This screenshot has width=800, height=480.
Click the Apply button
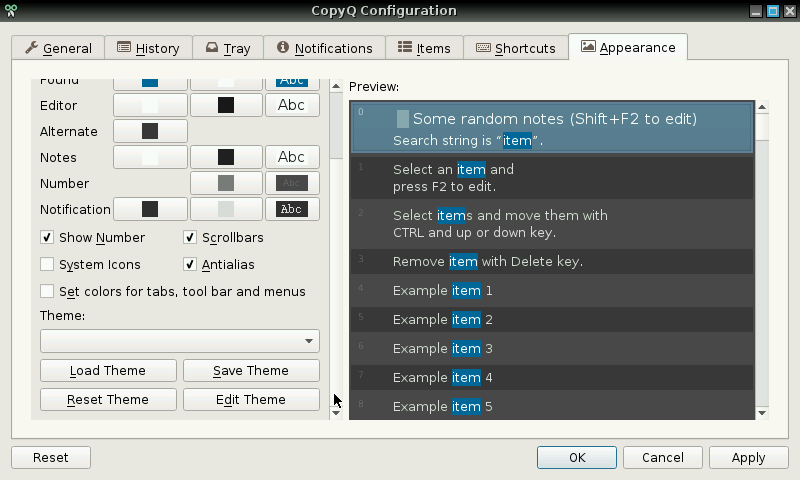pyautogui.click(x=748, y=458)
